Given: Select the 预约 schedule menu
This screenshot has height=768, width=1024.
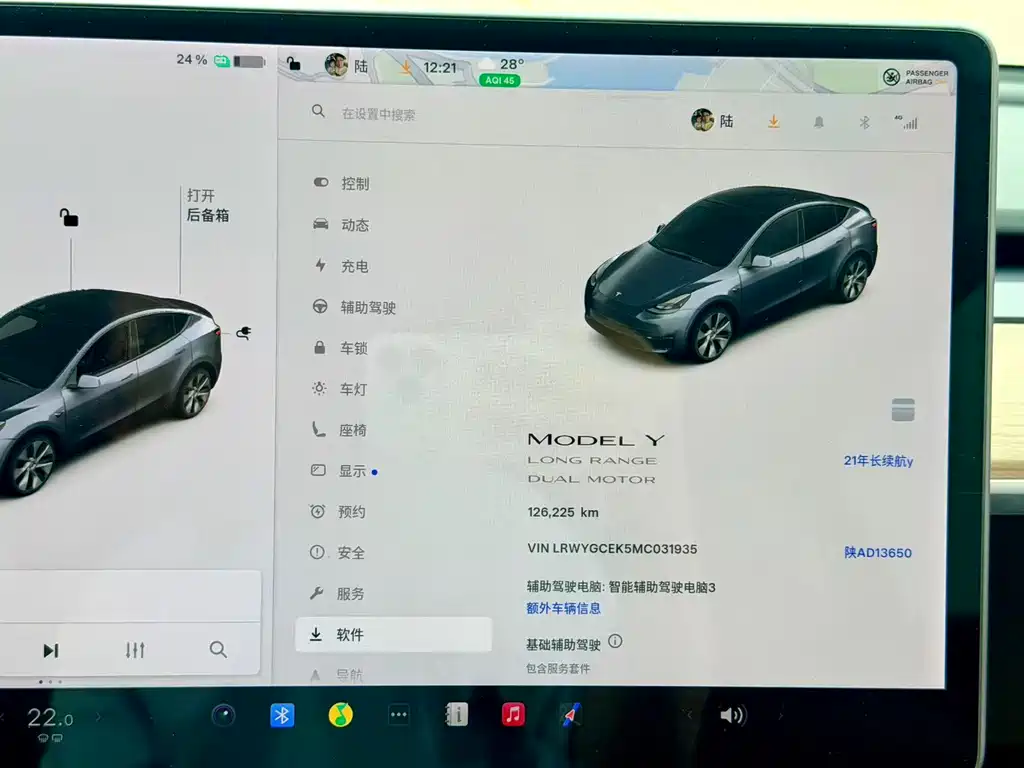Looking at the screenshot, I should (338, 511).
